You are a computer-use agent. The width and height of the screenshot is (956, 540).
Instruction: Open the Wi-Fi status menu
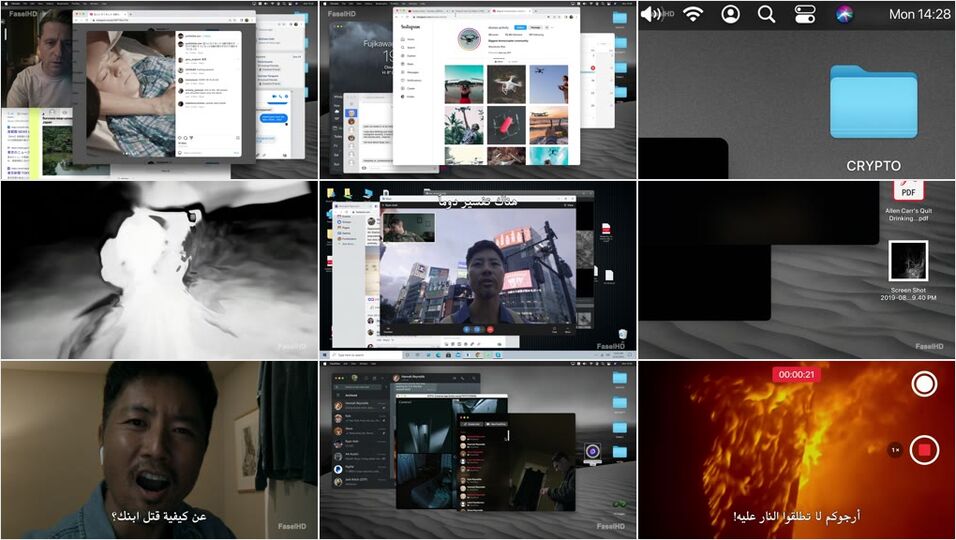tap(693, 14)
